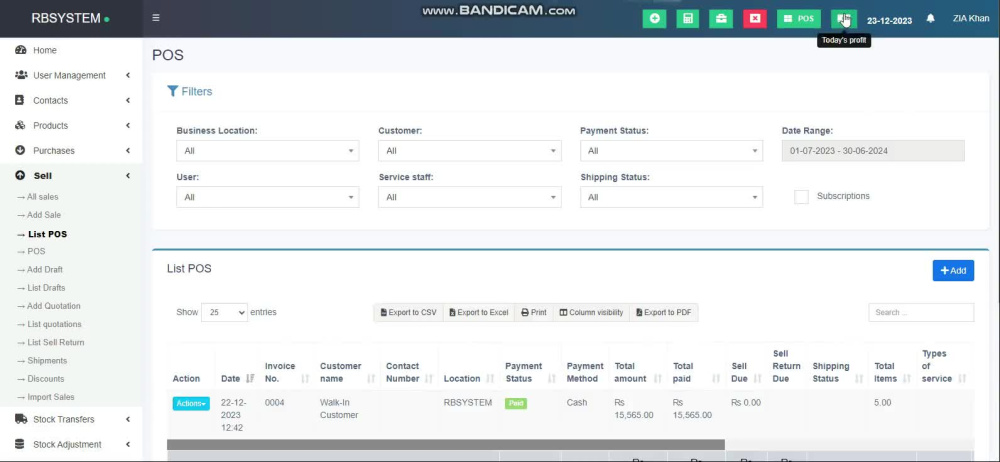The width and height of the screenshot is (1000, 462).
Task: Expand Products menu
Action: (x=71, y=126)
